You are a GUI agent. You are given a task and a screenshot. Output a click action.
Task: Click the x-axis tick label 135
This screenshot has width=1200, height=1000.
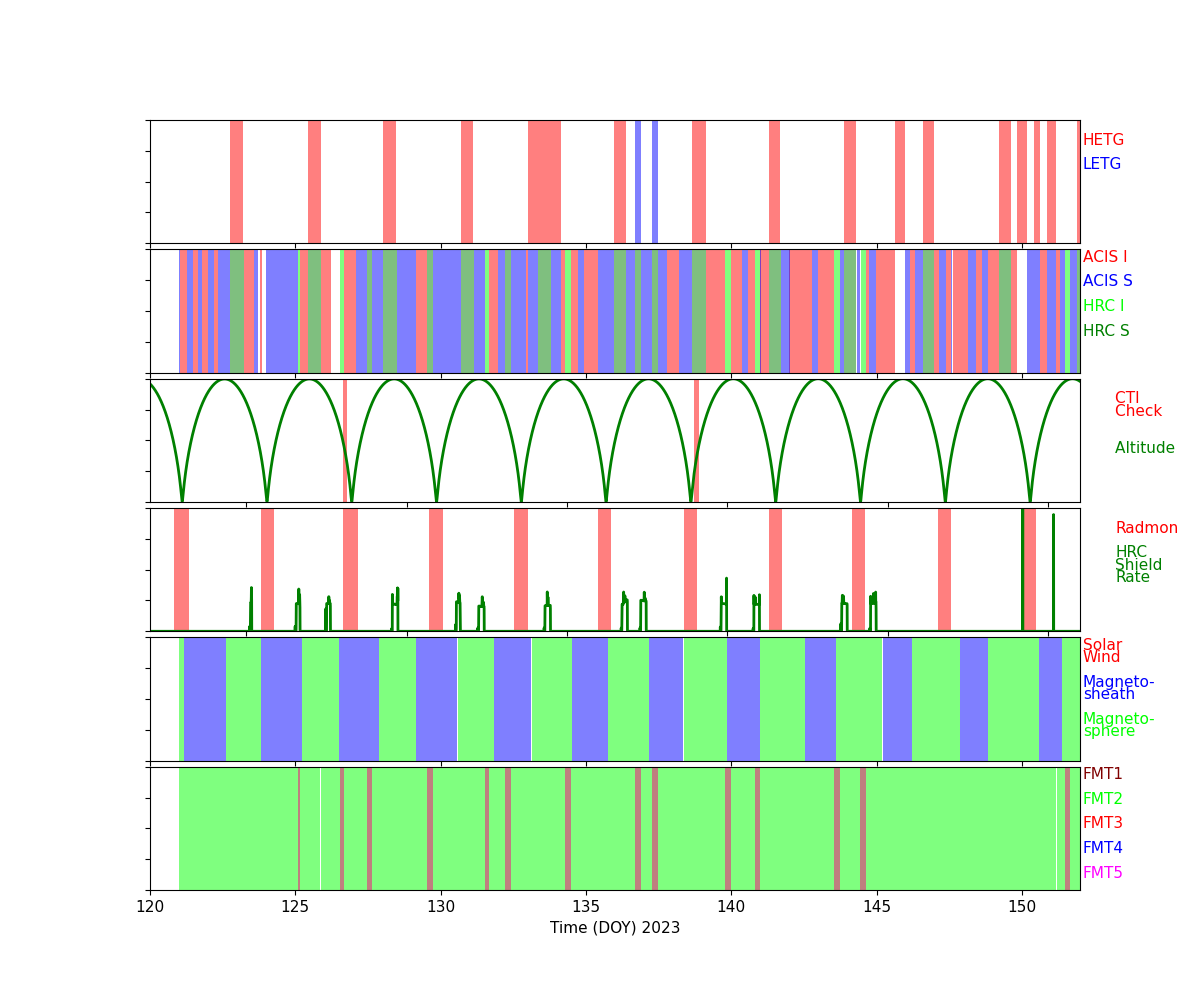pyautogui.click(x=585, y=907)
